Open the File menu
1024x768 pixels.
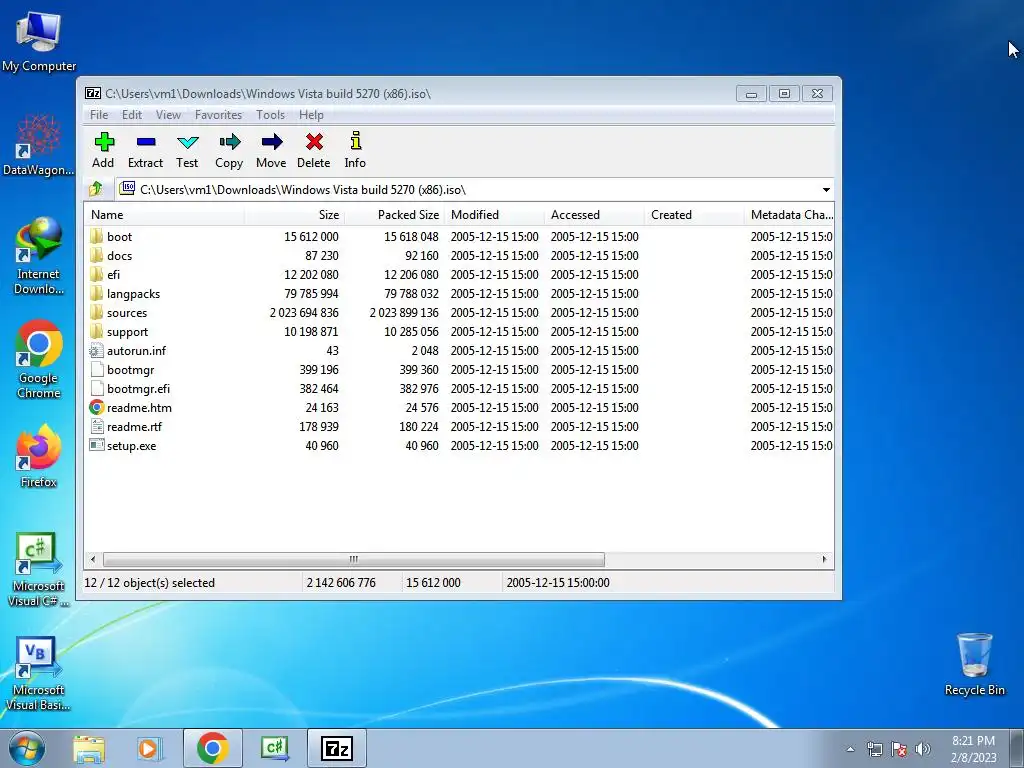click(99, 115)
